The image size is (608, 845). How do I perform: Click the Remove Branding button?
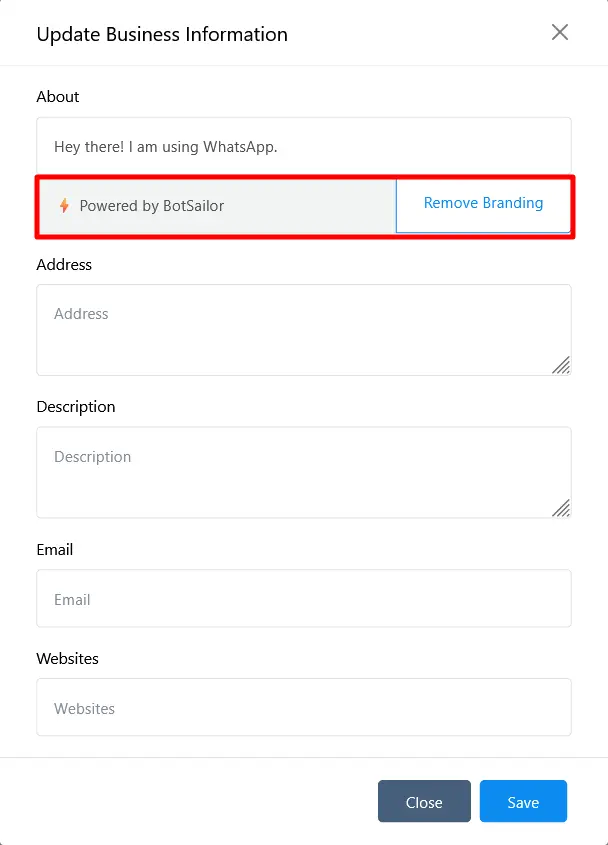(x=483, y=203)
